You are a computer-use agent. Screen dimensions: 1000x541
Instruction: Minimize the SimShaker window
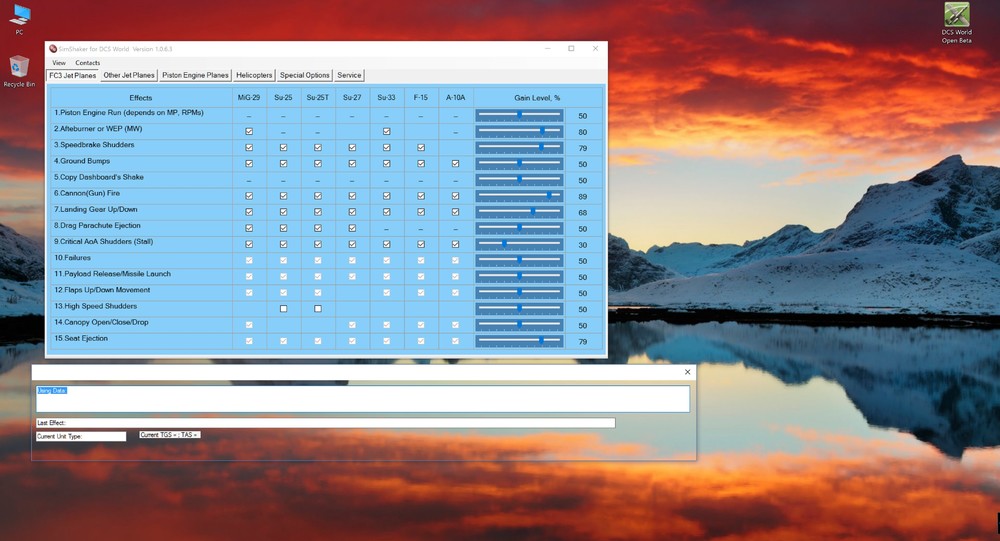click(x=547, y=48)
